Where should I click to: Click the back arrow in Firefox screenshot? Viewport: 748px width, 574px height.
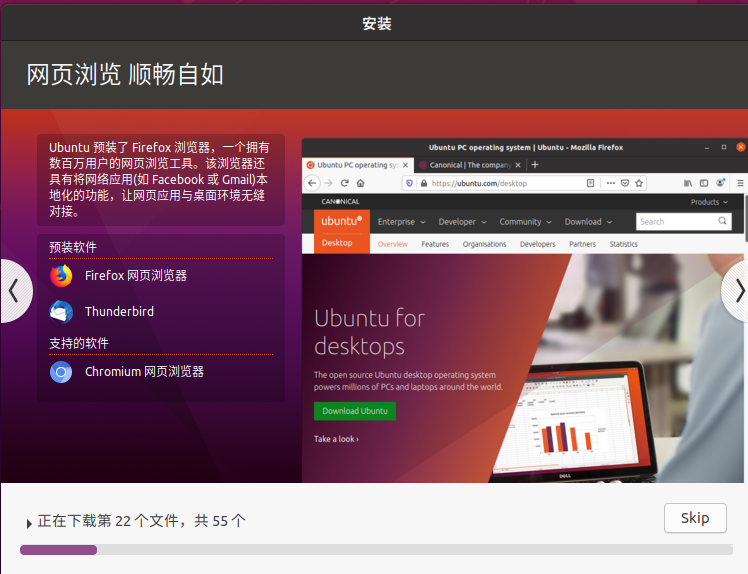tap(312, 183)
